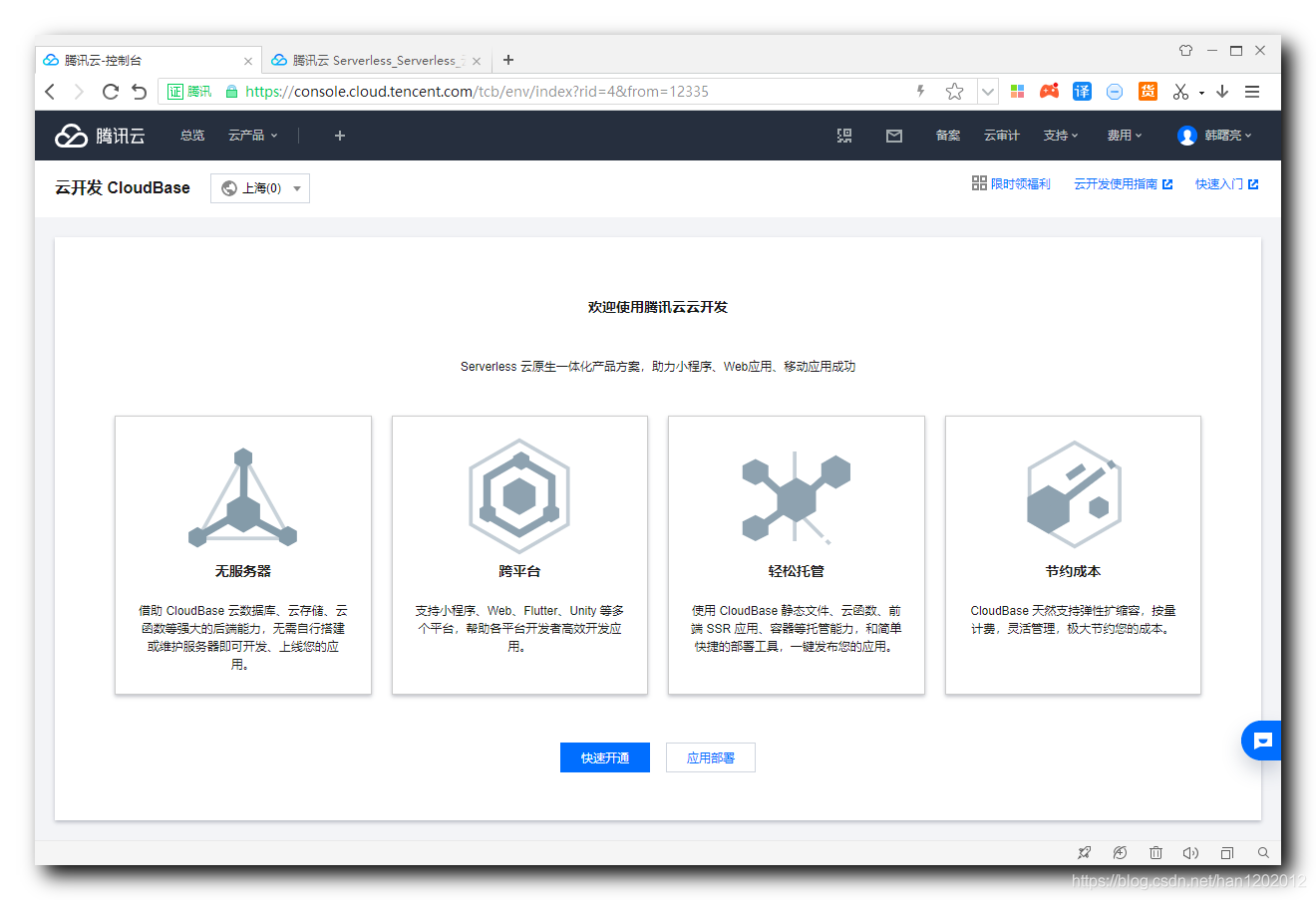Click the magnifier zoom icon in status bar
Screen dimensions: 1316x900
tap(1263, 853)
